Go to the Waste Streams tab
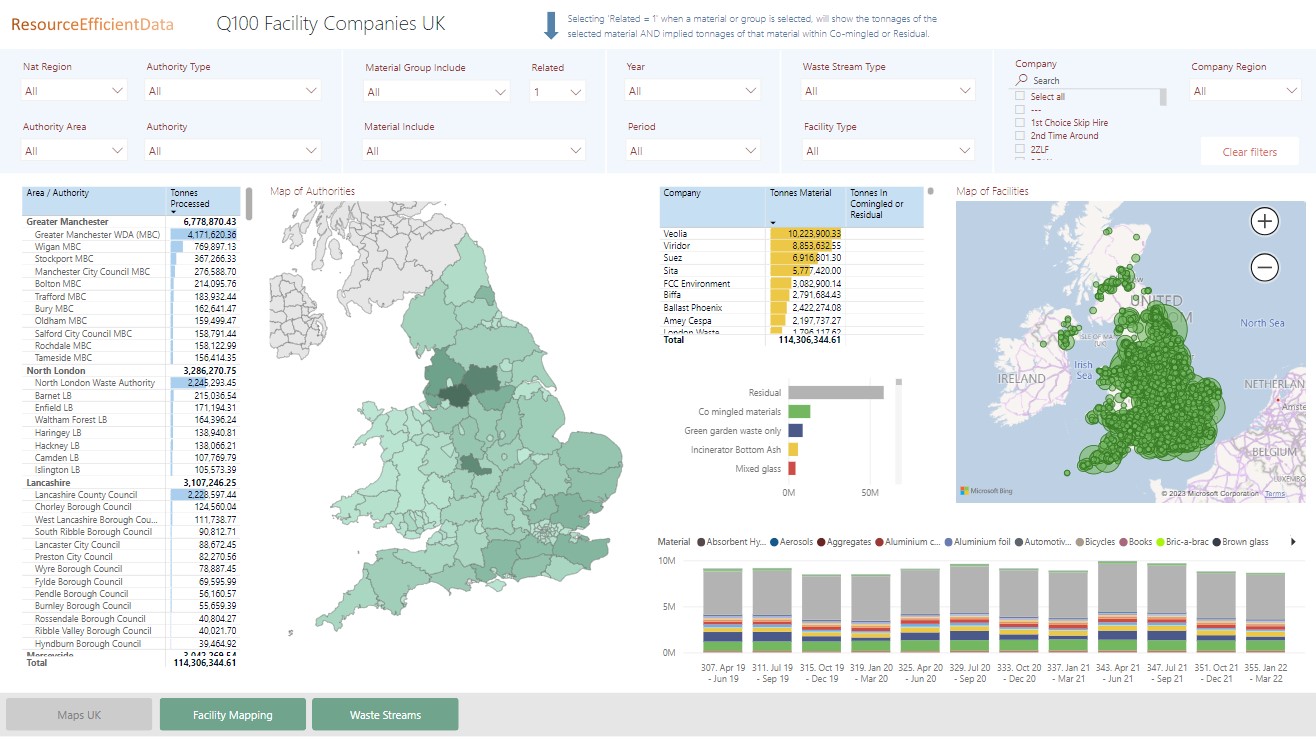Image resolution: width=1316 pixels, height=740 pixels. (385, 715)
